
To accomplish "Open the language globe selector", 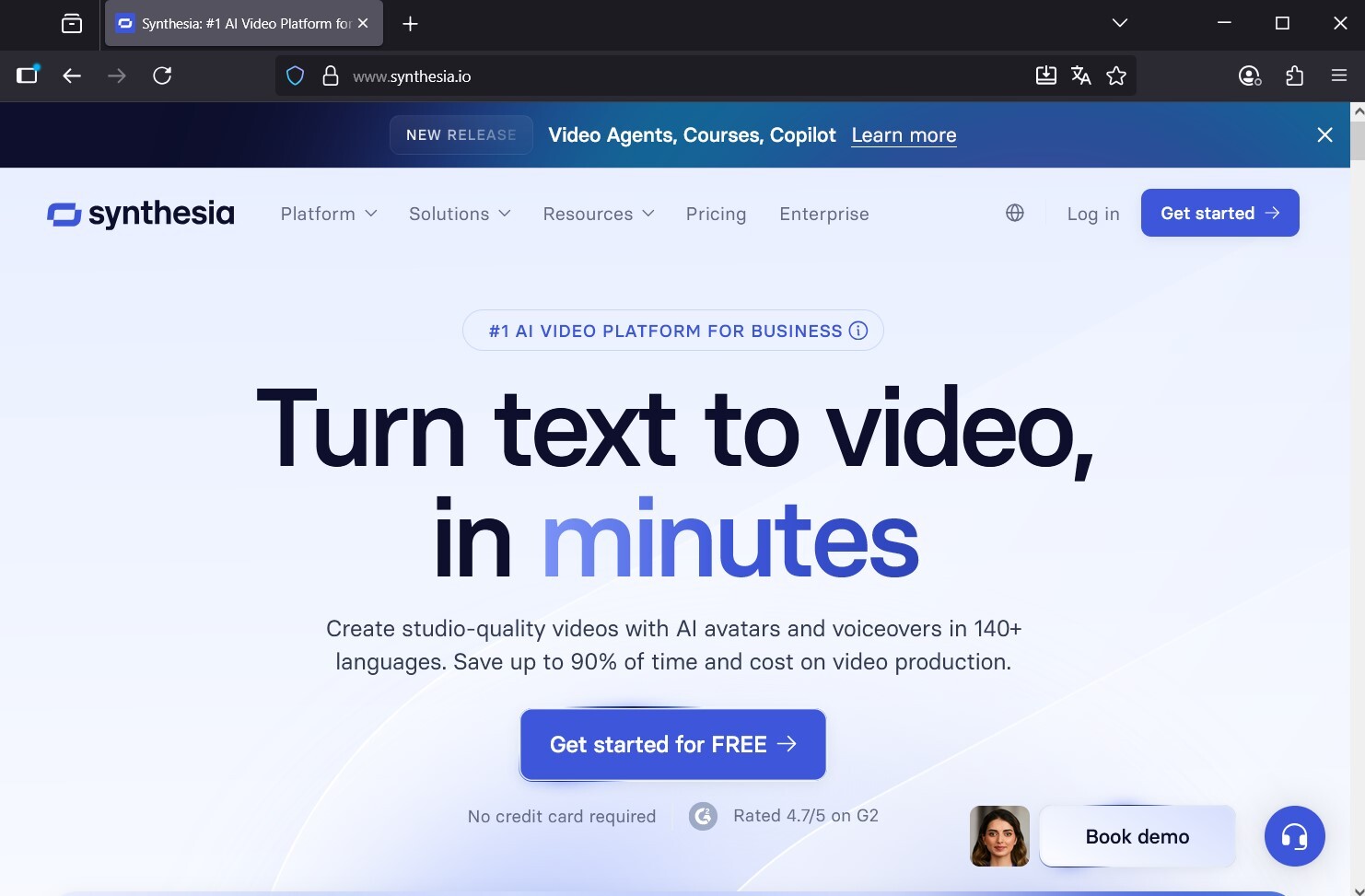I will point(1014,214).
